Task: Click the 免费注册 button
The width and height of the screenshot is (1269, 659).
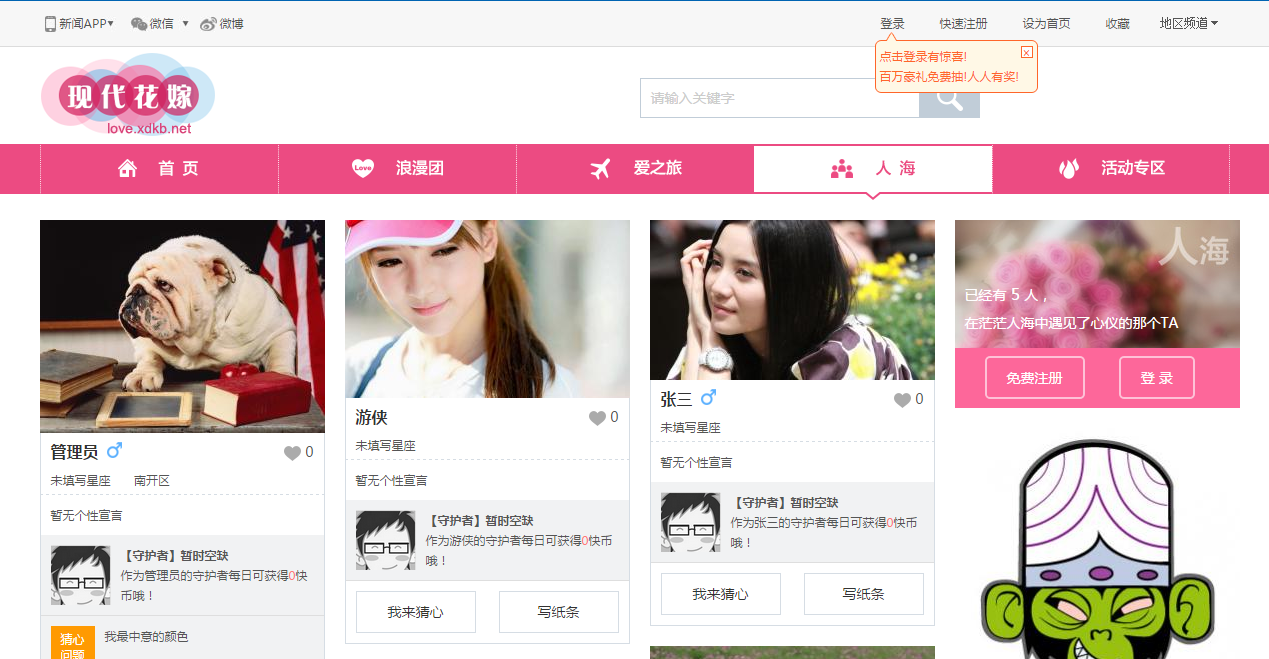Action: (1034, 378)
